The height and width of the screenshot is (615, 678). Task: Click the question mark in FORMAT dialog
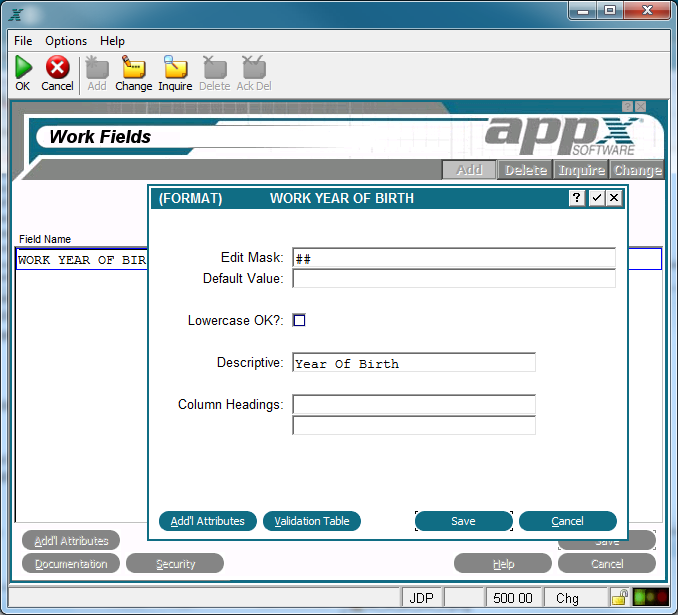coord(576,198)
